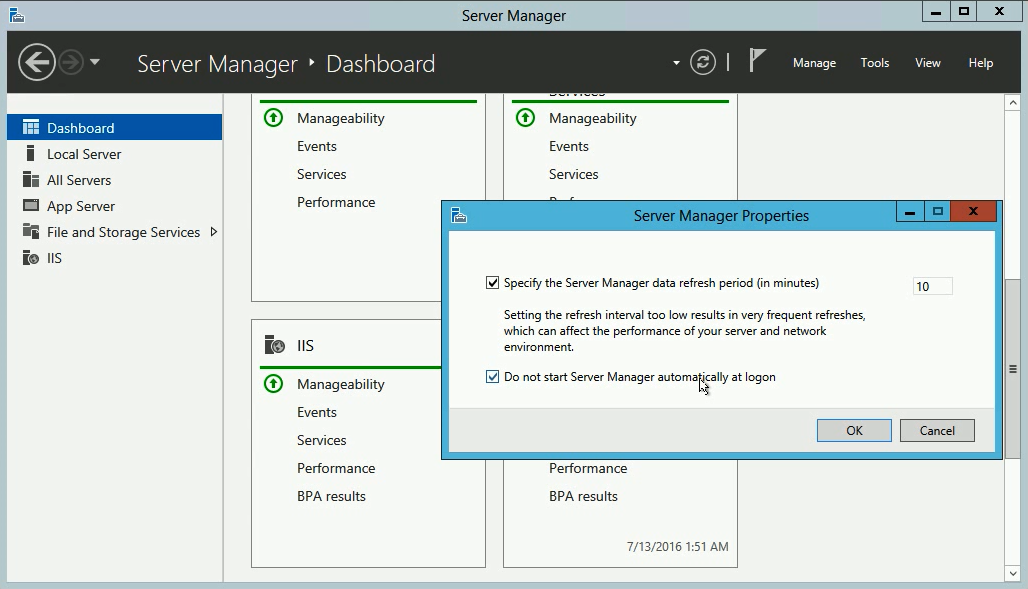Image resolution: width=1028 pixels, height=589 pixels.
Task: Confirm the properties dialog with OK
Action: [x=854, y=430]
